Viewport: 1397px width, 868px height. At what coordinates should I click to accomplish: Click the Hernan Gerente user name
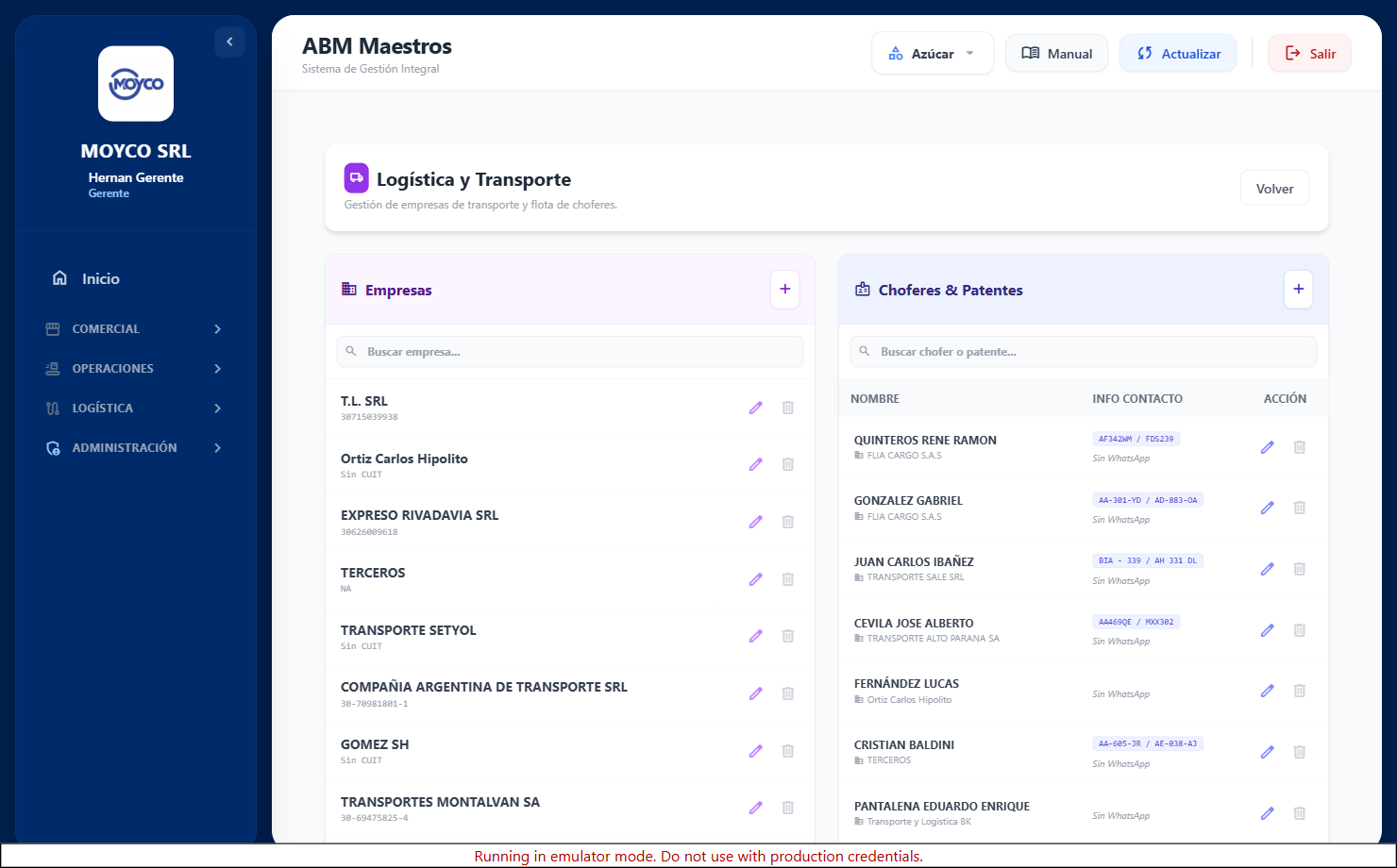tap(136, 177)
